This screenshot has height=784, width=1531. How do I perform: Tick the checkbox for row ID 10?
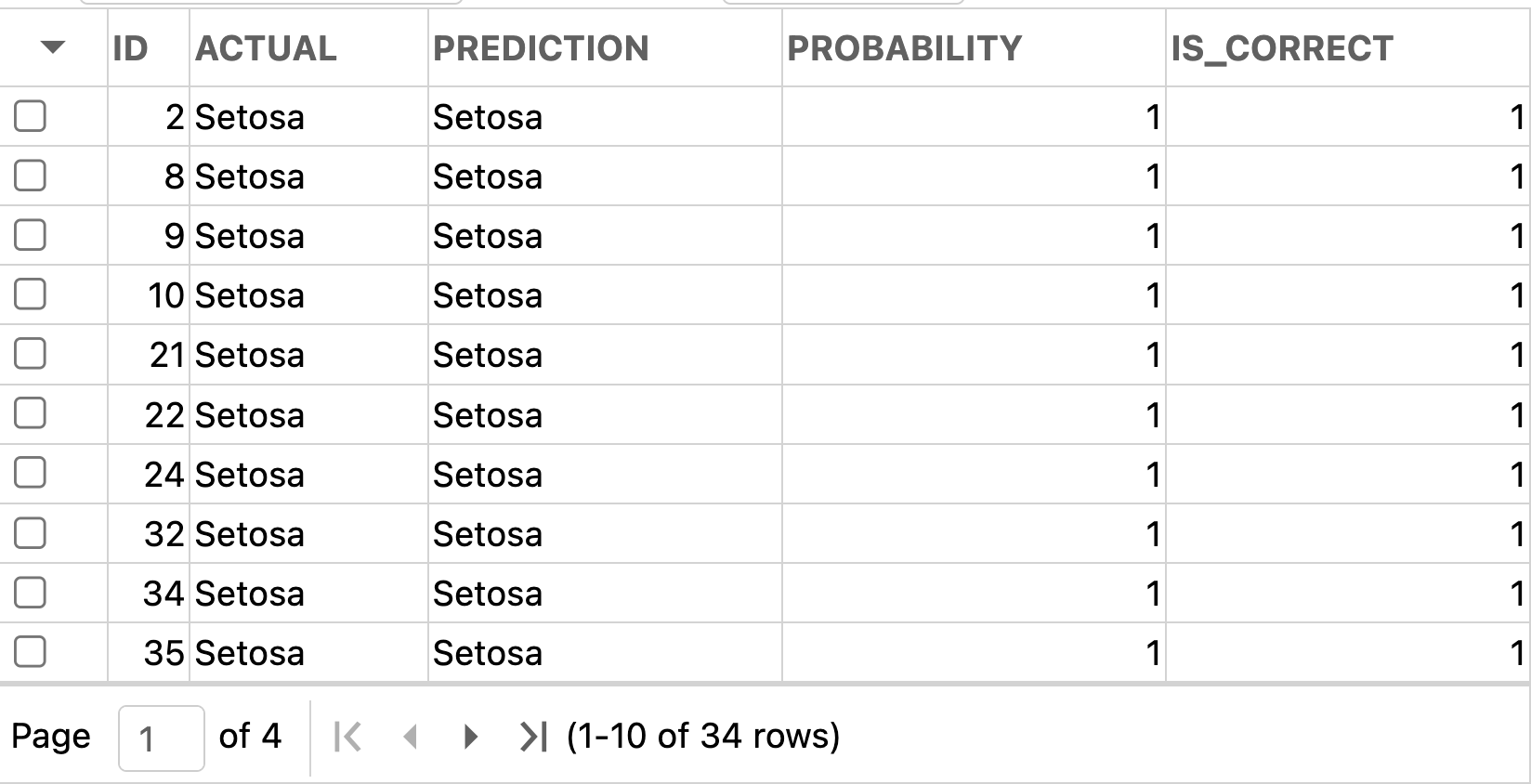pyautogui.click(x=30, y=294)
